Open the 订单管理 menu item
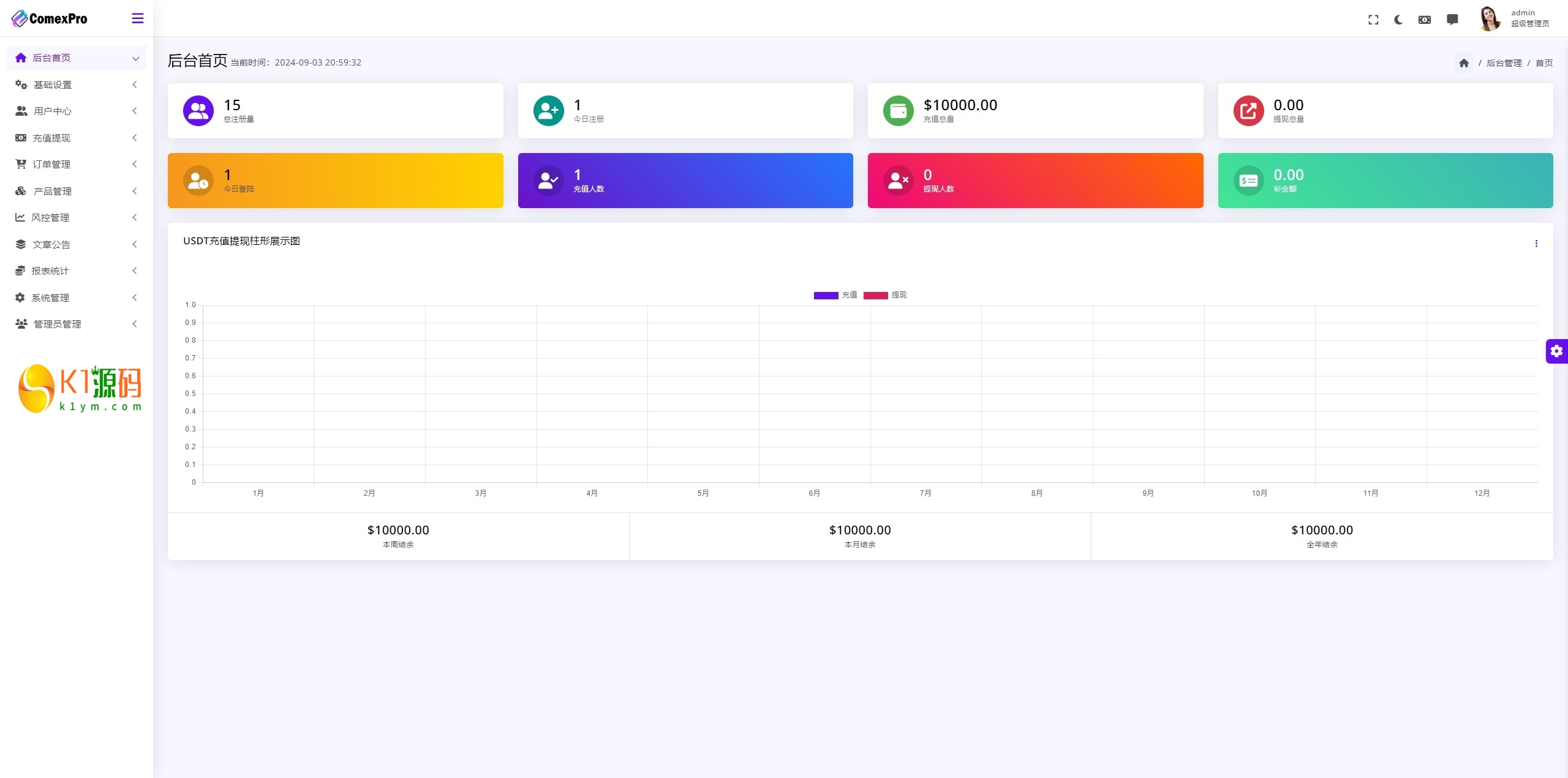1568x778 pixels. pos(51,164)
